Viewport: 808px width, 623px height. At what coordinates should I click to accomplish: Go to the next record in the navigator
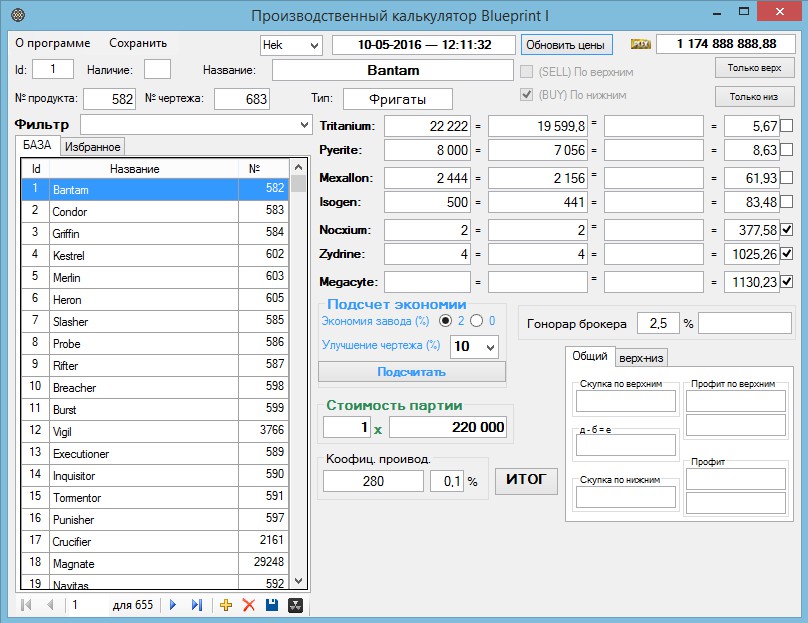pyautogui.click(x=173, y=605)
